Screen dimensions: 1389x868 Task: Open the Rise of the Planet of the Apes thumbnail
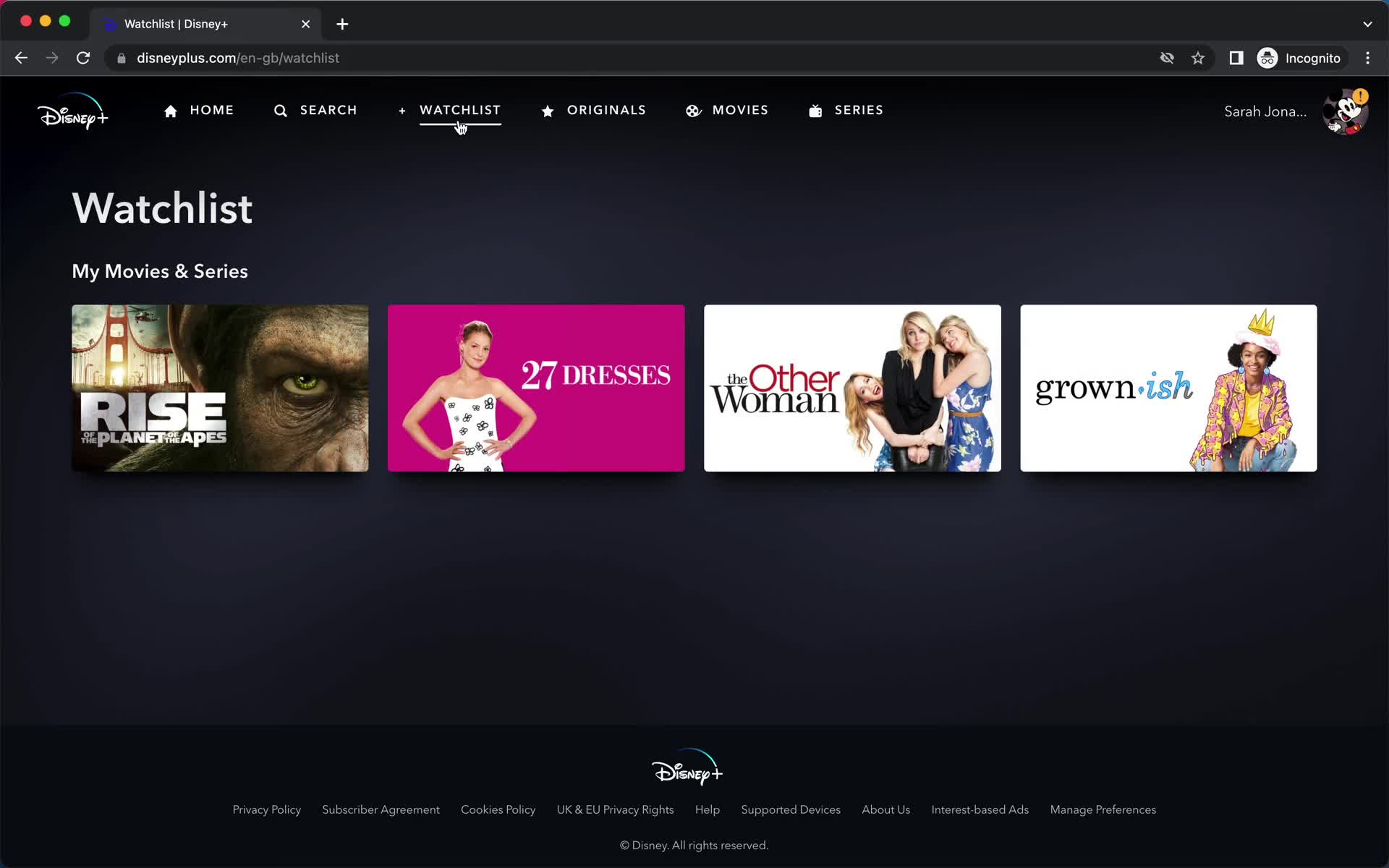(x=220, y=387)
